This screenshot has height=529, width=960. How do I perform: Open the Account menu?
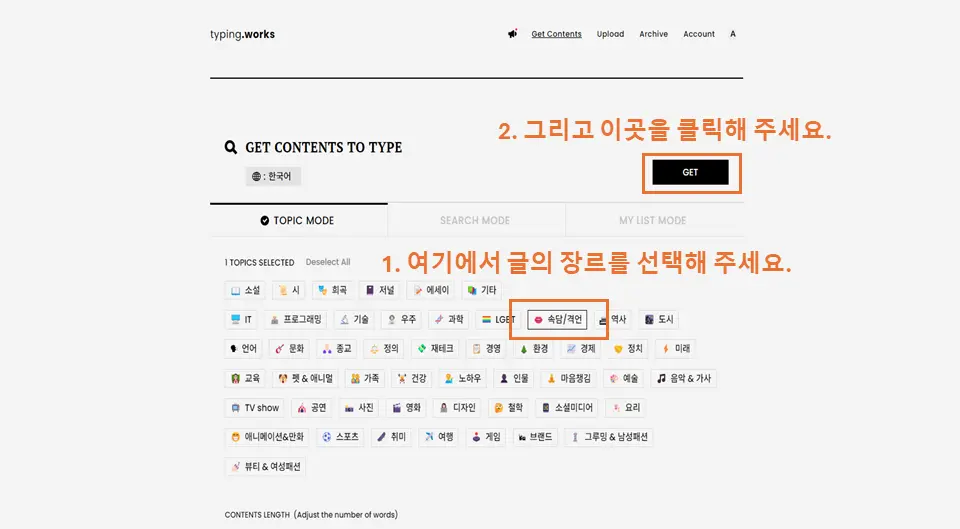click(699, 34)
